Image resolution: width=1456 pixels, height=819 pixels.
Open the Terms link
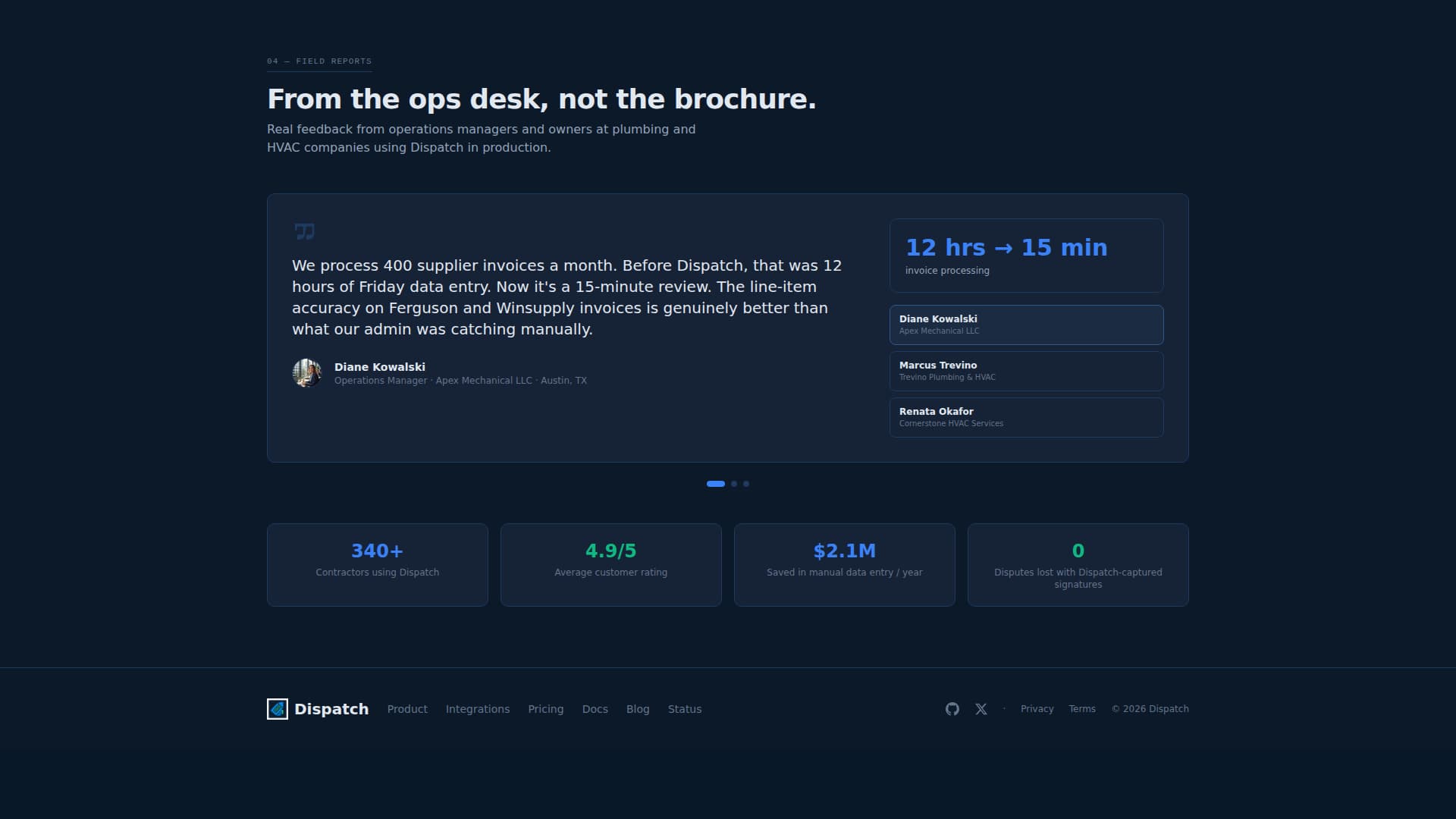1082,709
